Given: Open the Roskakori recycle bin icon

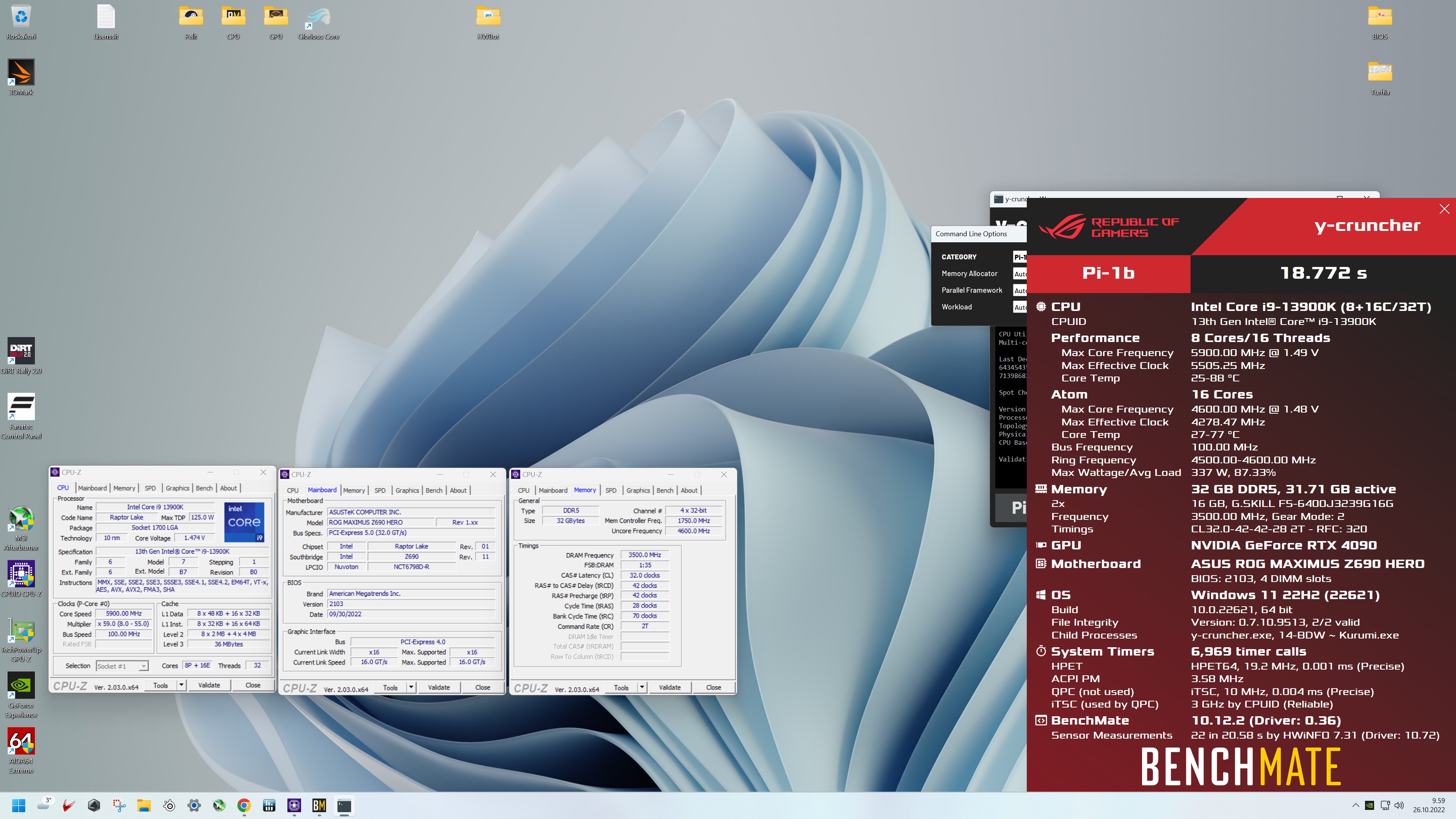Looking at the screenshot, I should pos(21,22).
